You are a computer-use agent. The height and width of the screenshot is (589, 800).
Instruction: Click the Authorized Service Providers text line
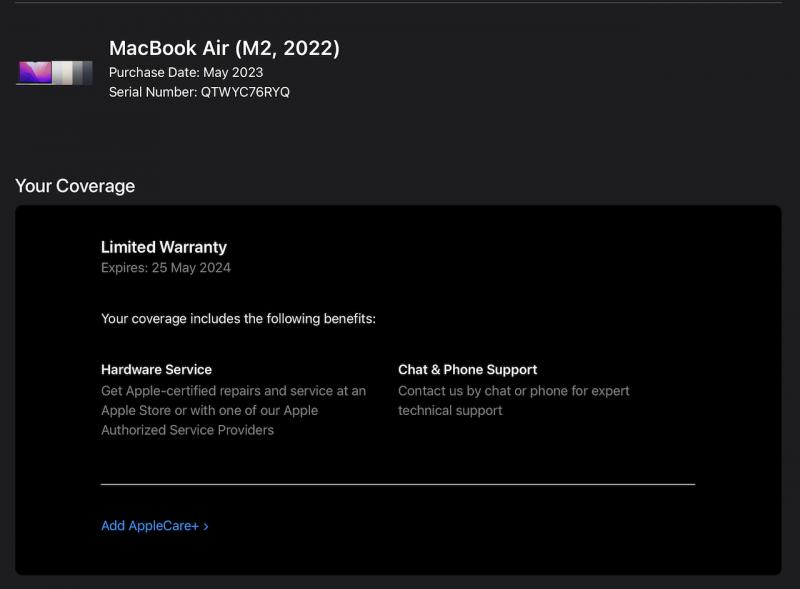(x=187, y=430)
